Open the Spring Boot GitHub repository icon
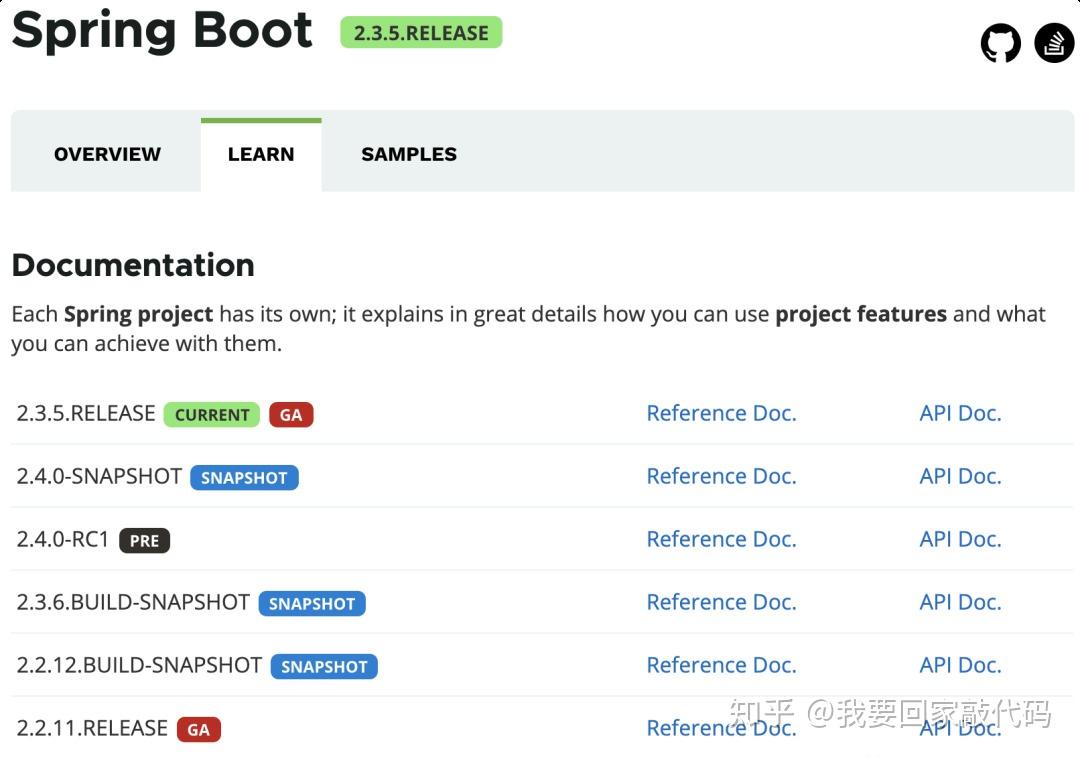This screenshot has height=758, width=1080. tap(1000, 43)
